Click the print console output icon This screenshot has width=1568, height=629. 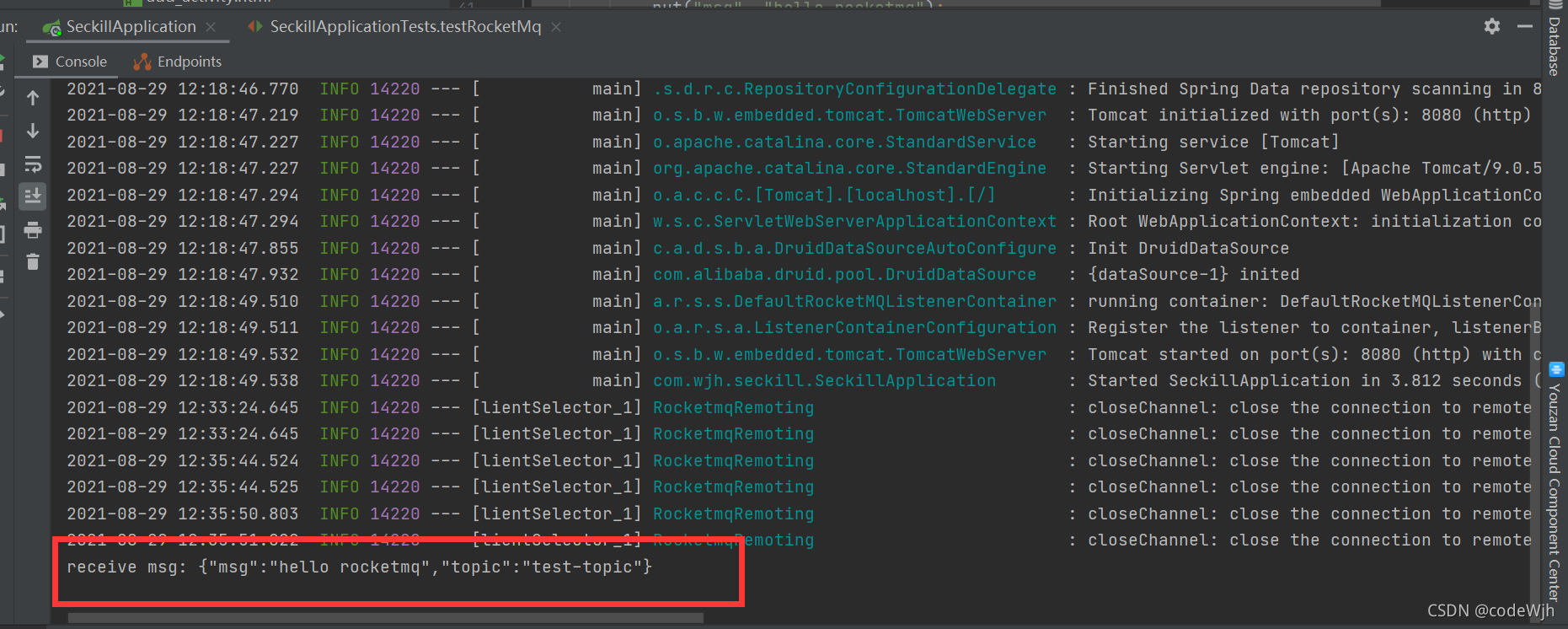[x=33, y=229]
